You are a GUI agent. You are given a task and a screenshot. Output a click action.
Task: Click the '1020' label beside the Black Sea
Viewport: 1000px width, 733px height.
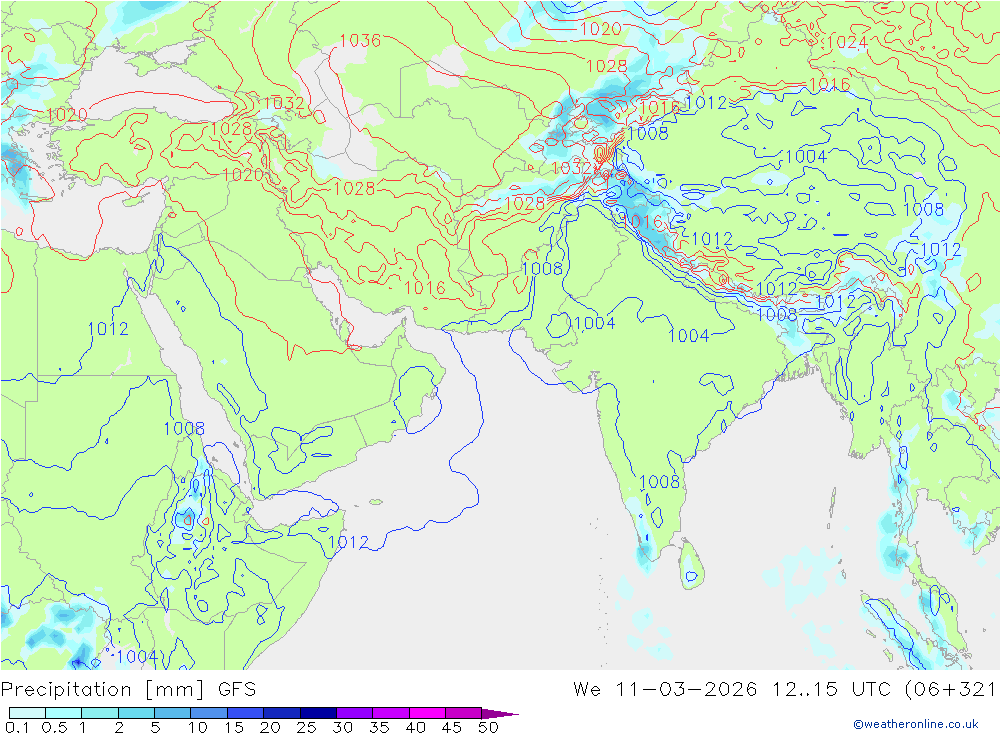67,115
